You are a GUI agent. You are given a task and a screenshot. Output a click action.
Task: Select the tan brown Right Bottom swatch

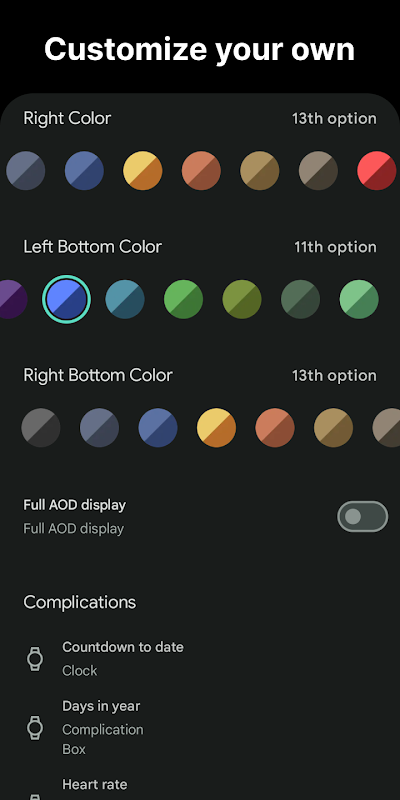pos(334,428)
